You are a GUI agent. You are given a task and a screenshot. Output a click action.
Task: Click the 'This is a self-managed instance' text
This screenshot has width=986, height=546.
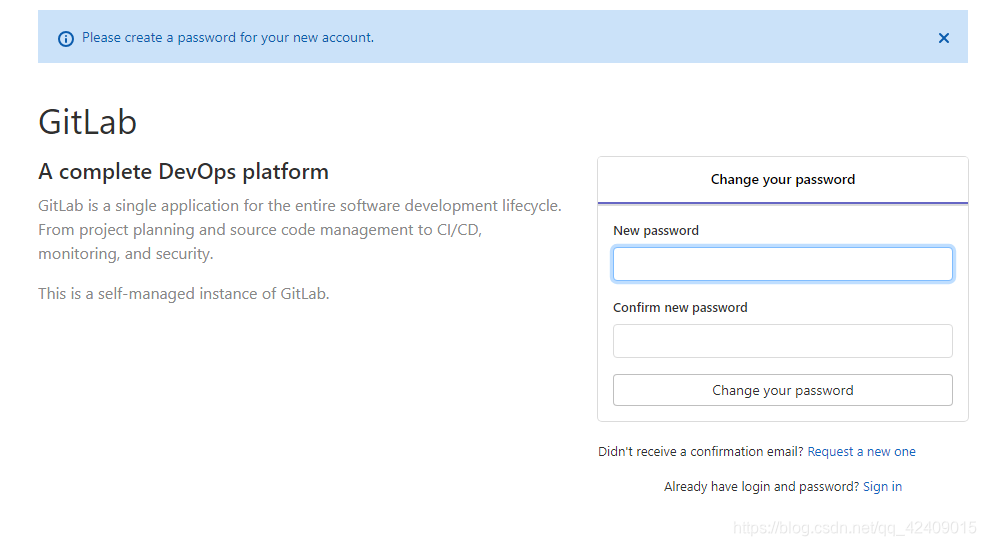coord(184,294)
